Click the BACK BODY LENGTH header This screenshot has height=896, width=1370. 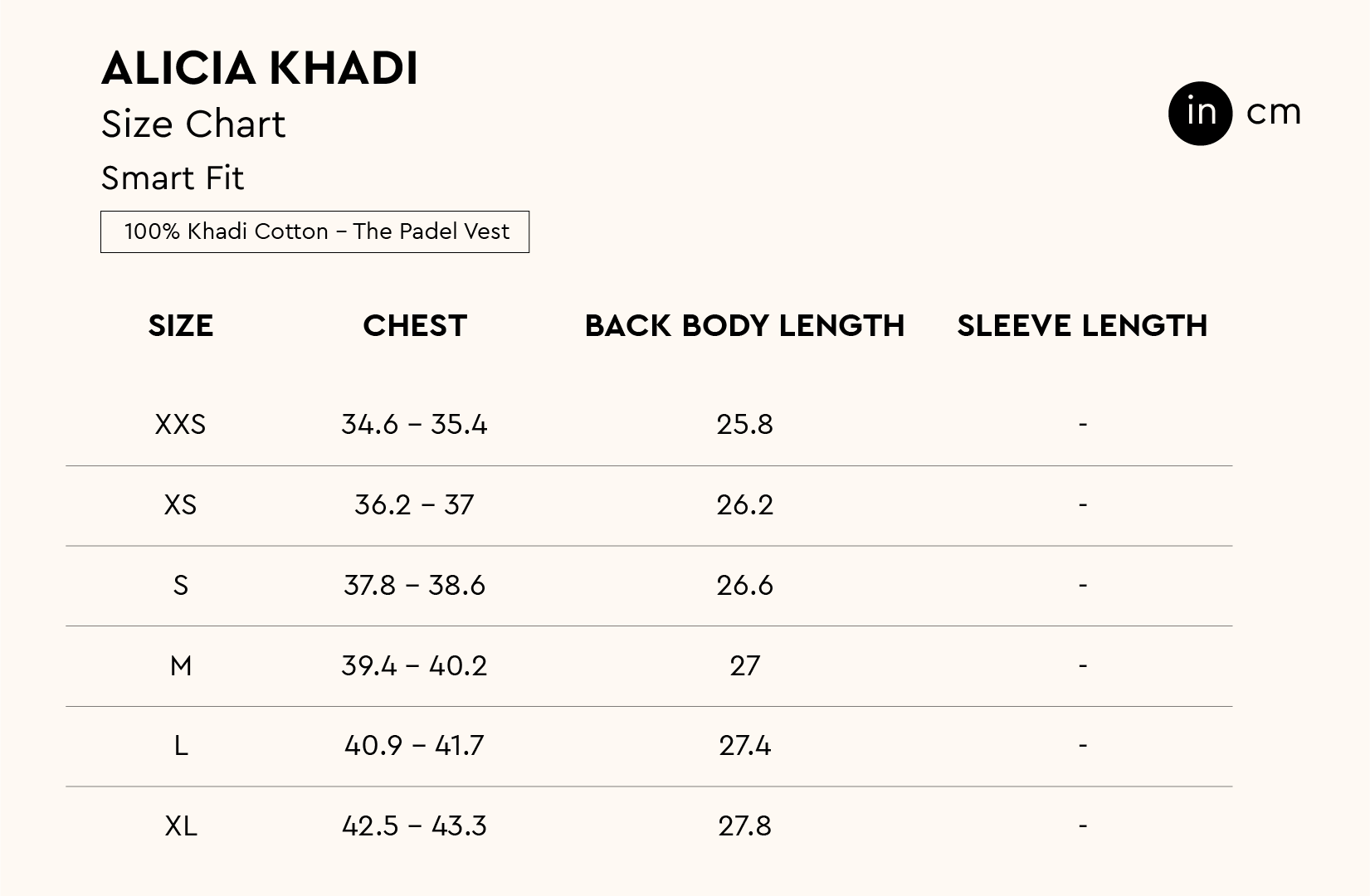pos(744,326)
